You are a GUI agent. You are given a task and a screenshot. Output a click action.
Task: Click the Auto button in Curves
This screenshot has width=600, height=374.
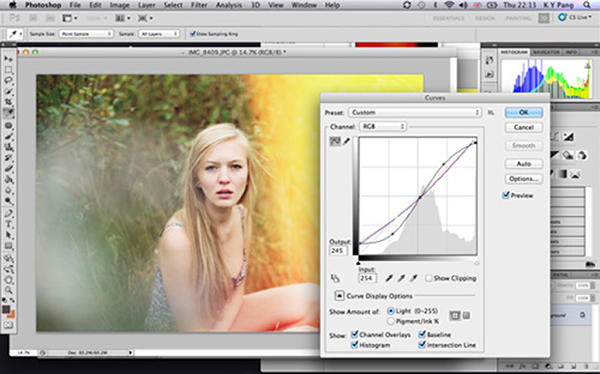[524, 164]
